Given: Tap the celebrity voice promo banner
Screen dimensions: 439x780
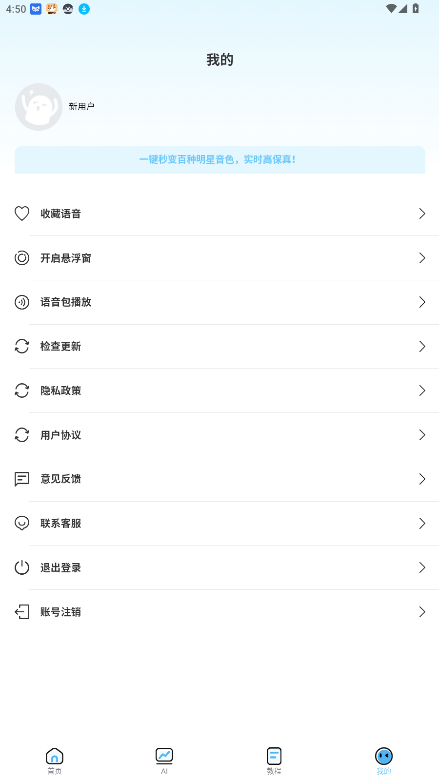Looking at the screenshot, I should pyautogui.click(x=220, y=160).
